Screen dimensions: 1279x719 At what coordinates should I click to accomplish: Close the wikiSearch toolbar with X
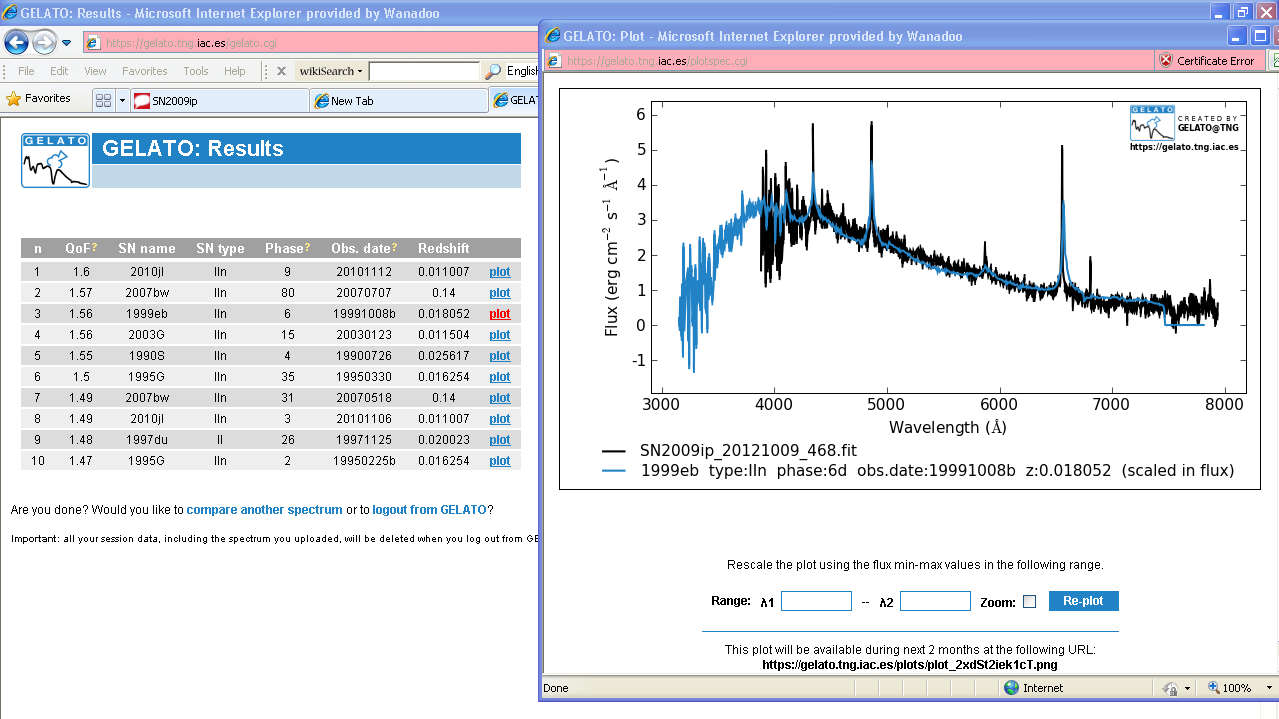[x=281, y=71]
